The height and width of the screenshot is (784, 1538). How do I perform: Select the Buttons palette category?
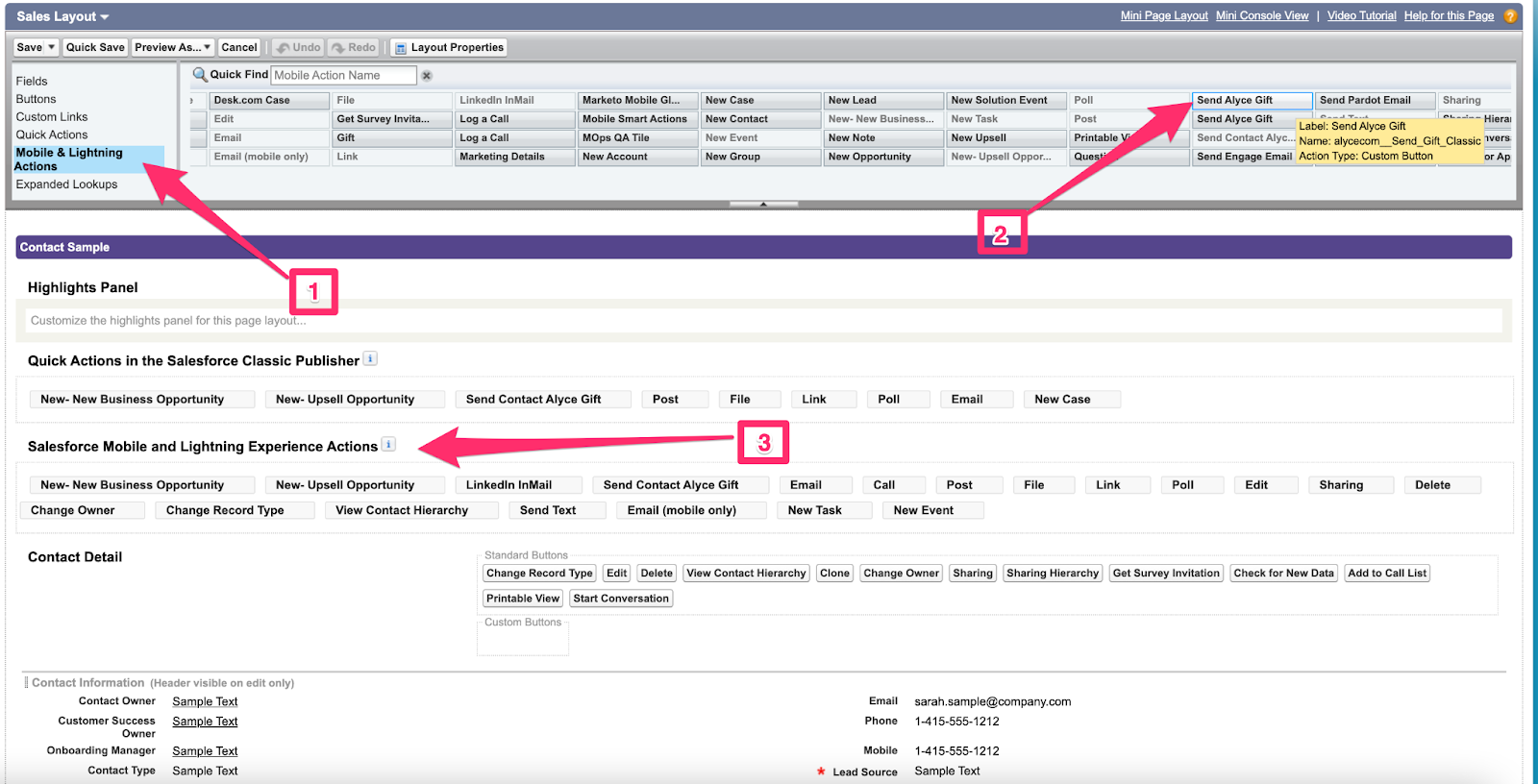pos(37,99)
